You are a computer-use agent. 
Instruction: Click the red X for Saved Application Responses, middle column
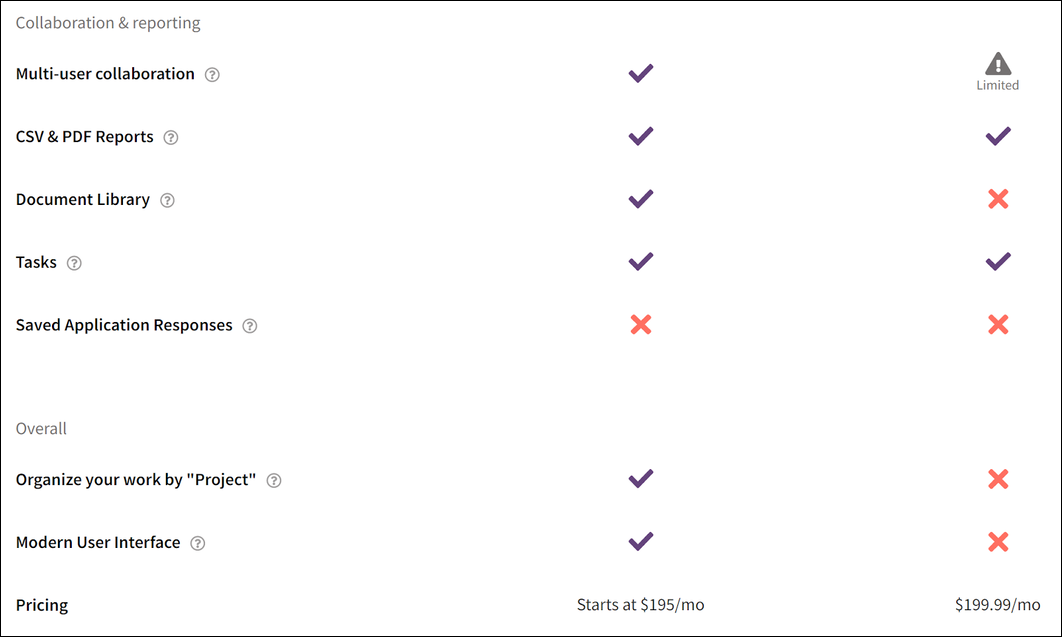[641, 324]
